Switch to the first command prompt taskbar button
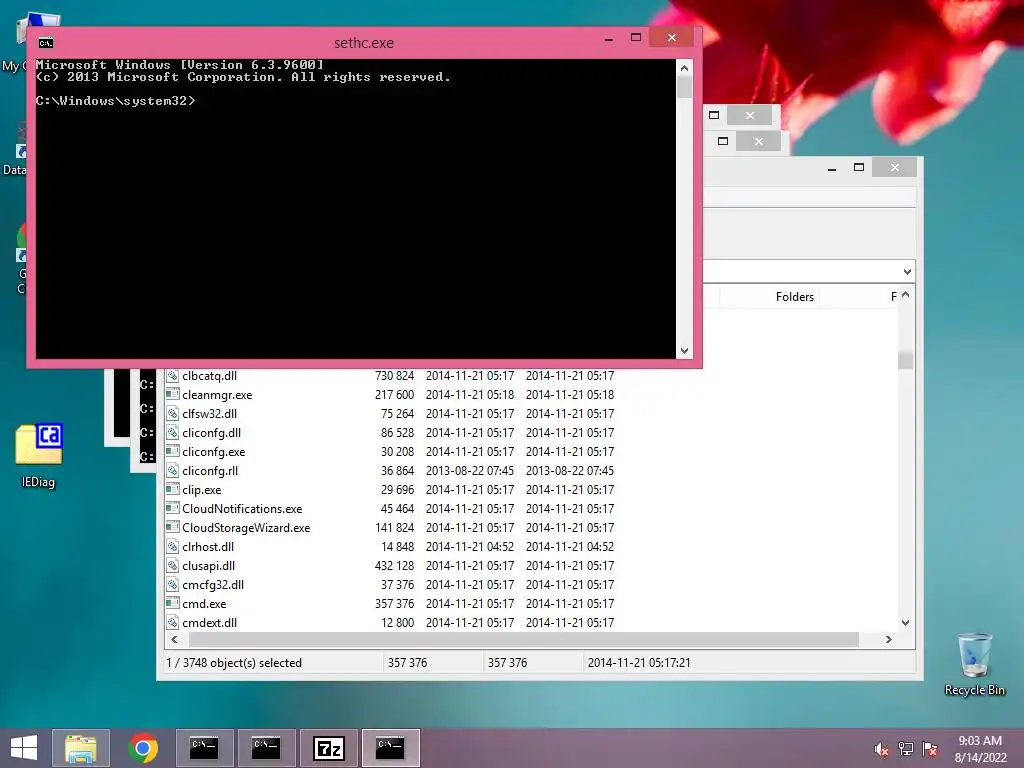The image size is (1024, 768). coord(204,748)
